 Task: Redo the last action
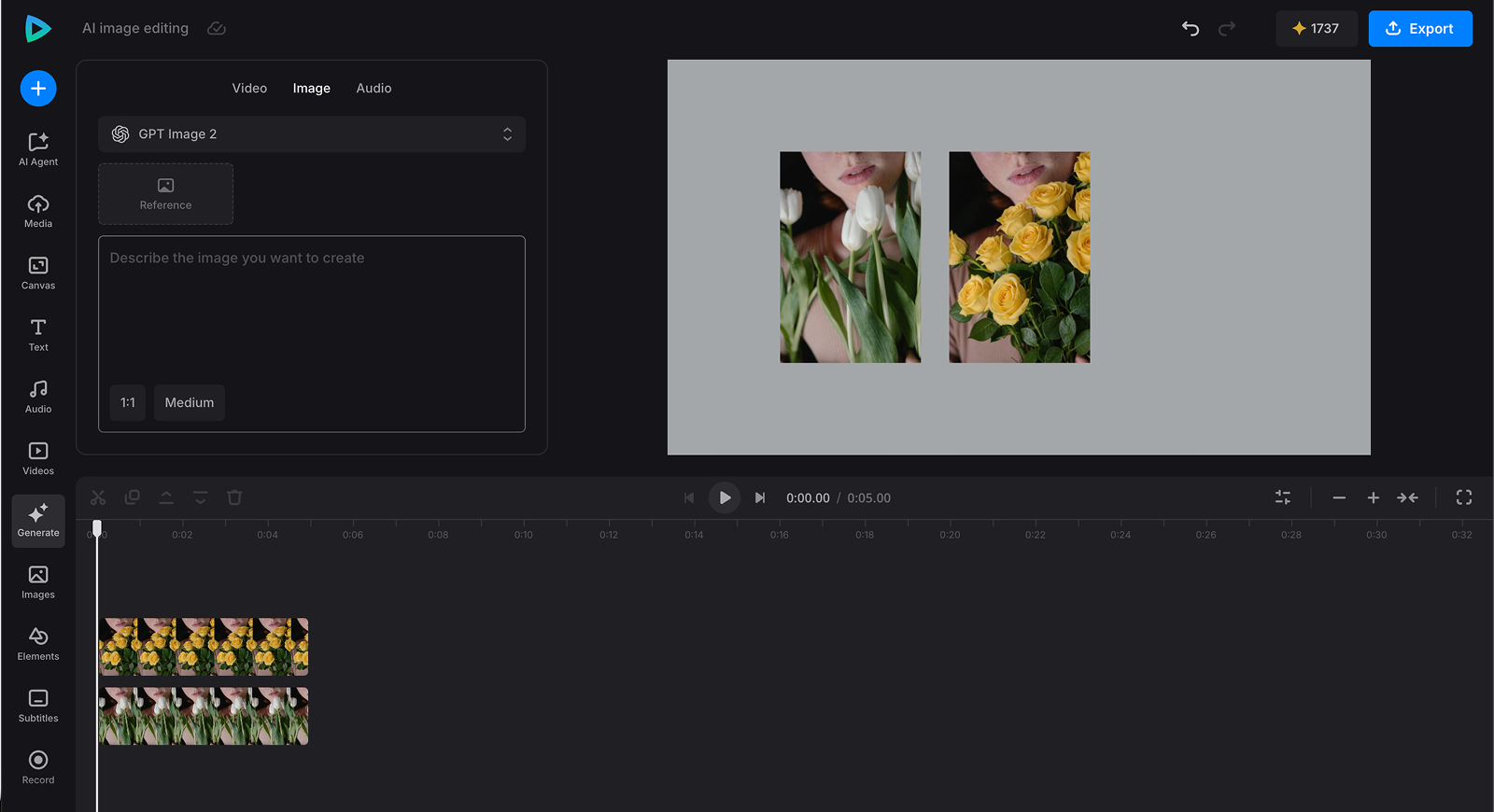tap(1227, 29)
